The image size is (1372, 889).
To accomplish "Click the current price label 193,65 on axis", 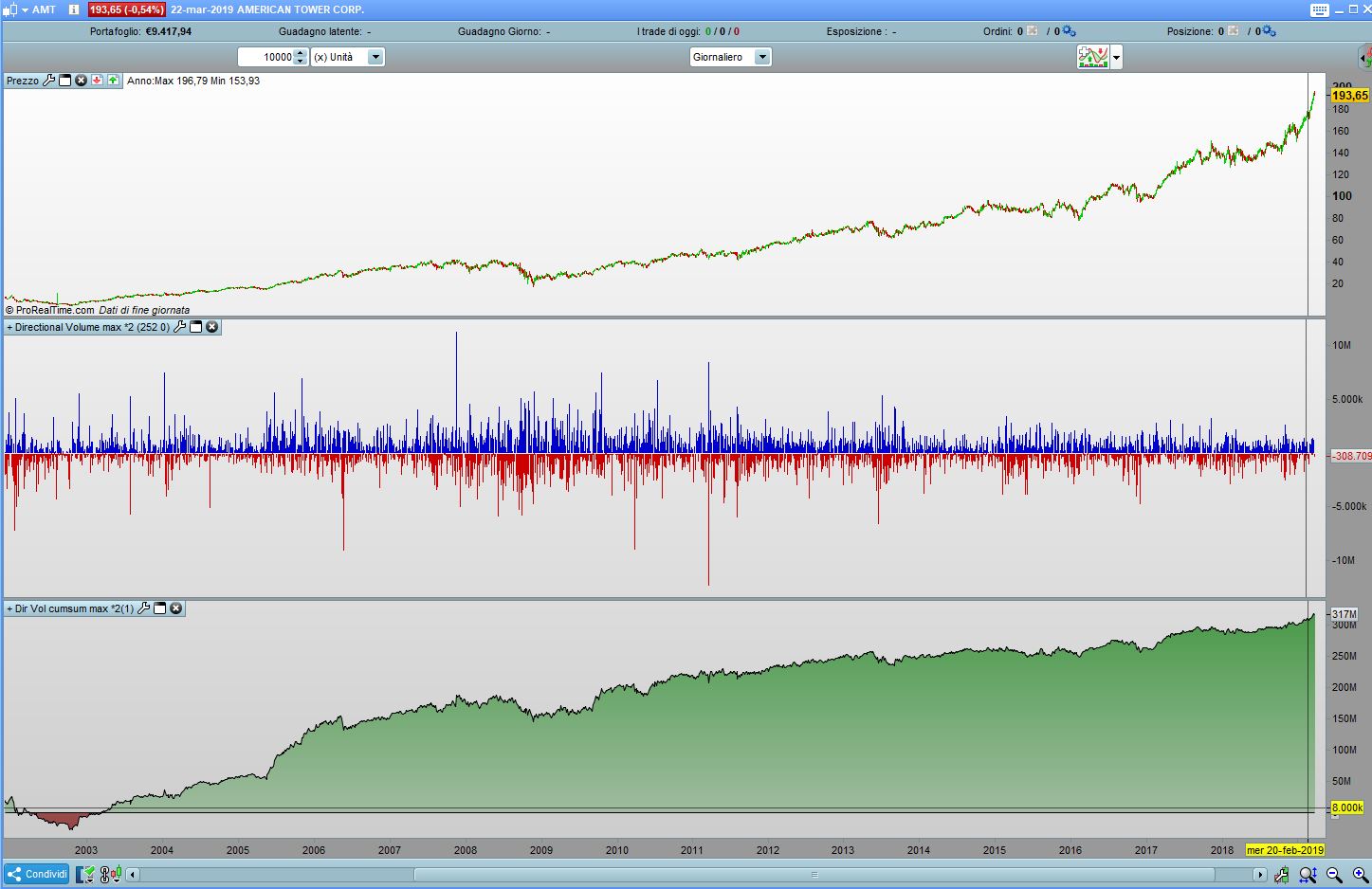I will (1350, 96).
